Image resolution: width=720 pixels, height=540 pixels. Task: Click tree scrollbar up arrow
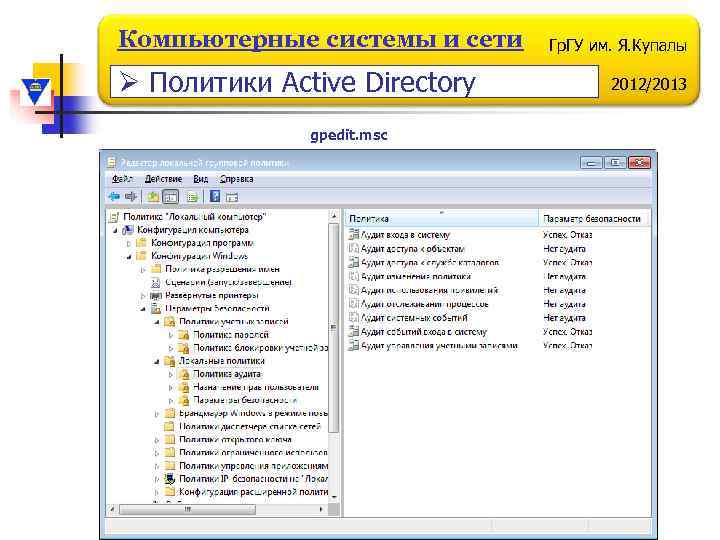click(x=334, y=215)
